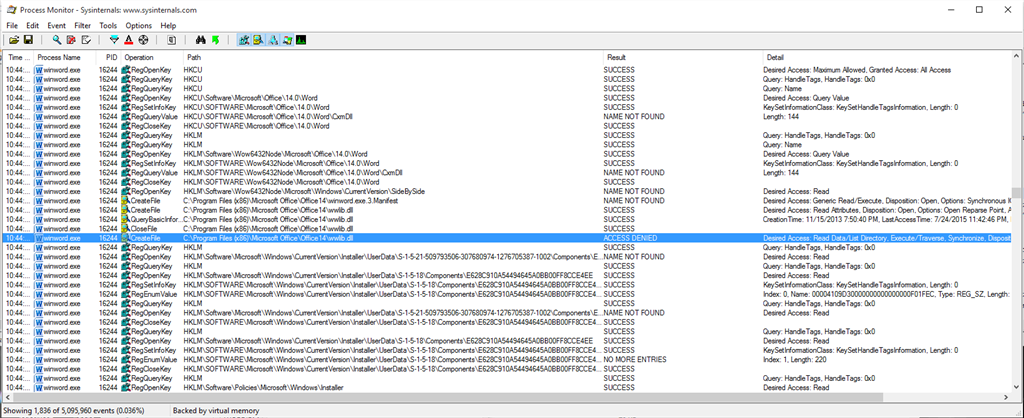Open the Filter menu
The height and width of the screenshot is (418, 1024).
(83, 25)
